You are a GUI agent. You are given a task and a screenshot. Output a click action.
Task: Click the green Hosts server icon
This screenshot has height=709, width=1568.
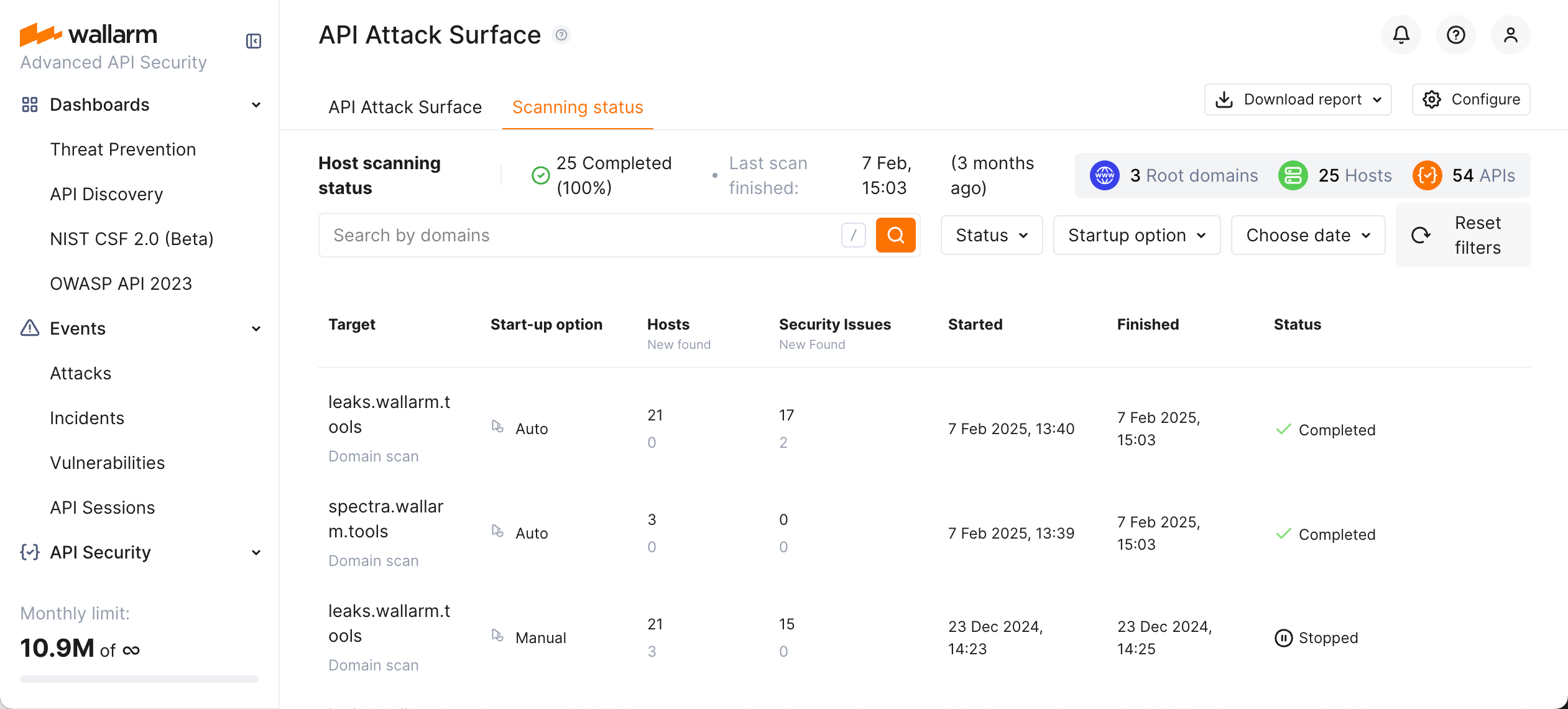pyautogui.click(x=1293, y=175)
